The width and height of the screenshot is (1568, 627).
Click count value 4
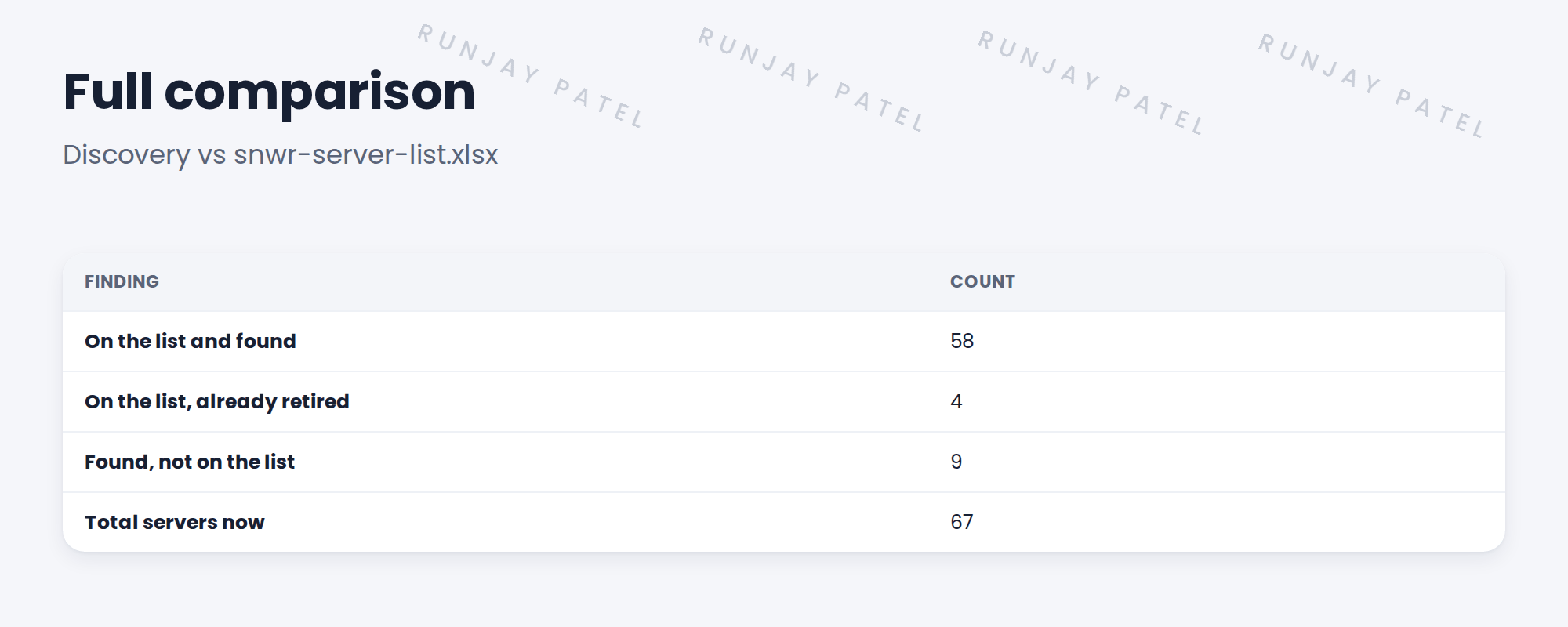pos(956,401)
